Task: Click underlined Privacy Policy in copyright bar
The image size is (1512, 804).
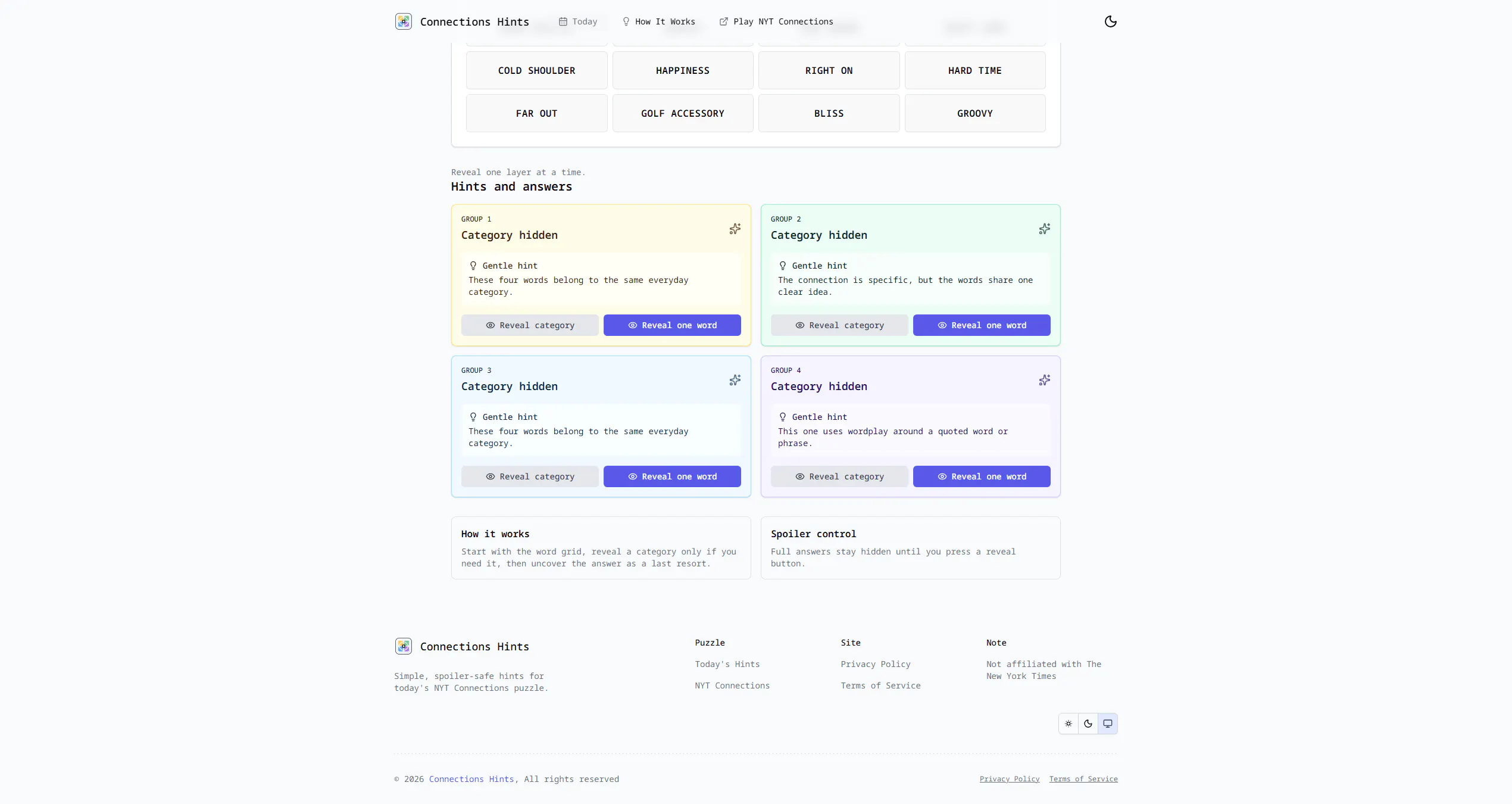Action: [x=1010, y=779]
